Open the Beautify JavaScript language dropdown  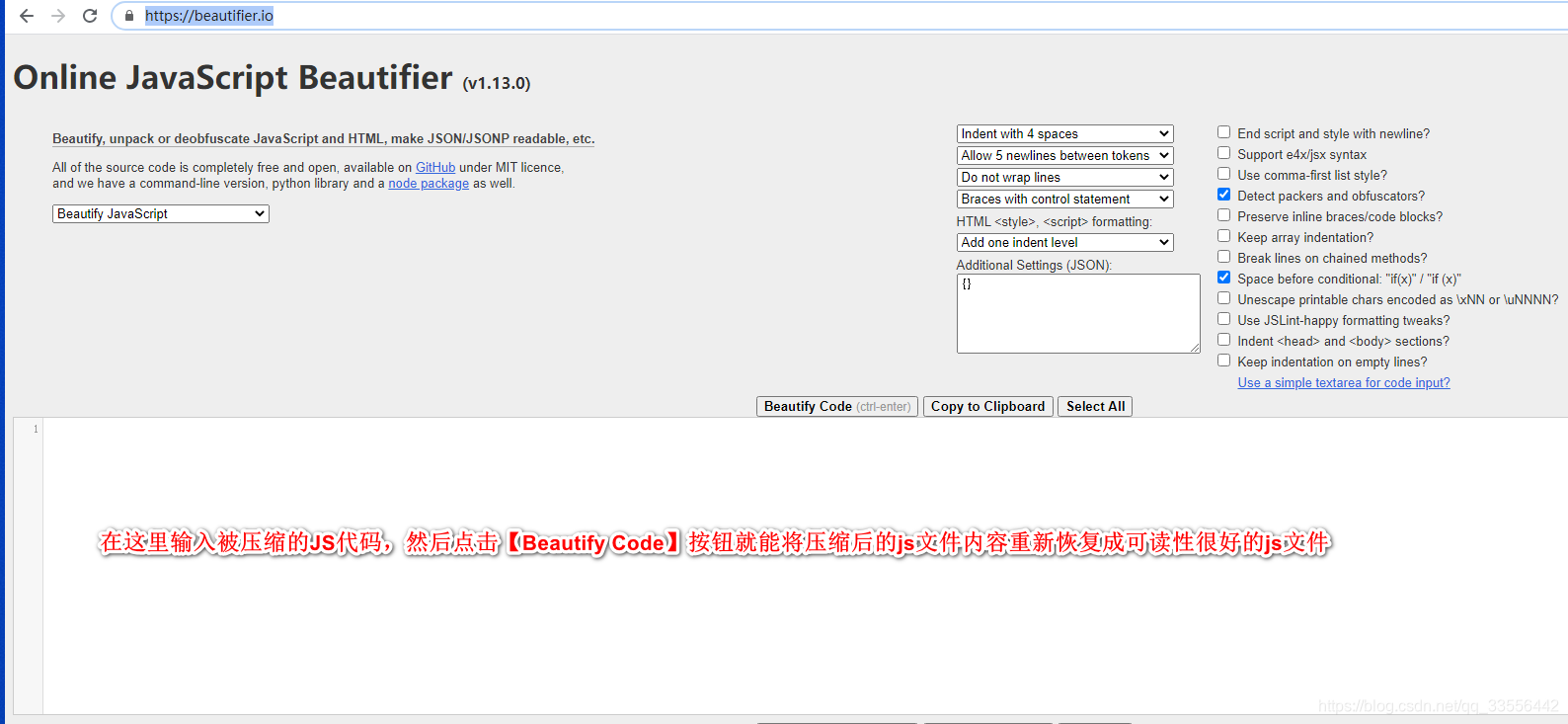pos(161,213)
